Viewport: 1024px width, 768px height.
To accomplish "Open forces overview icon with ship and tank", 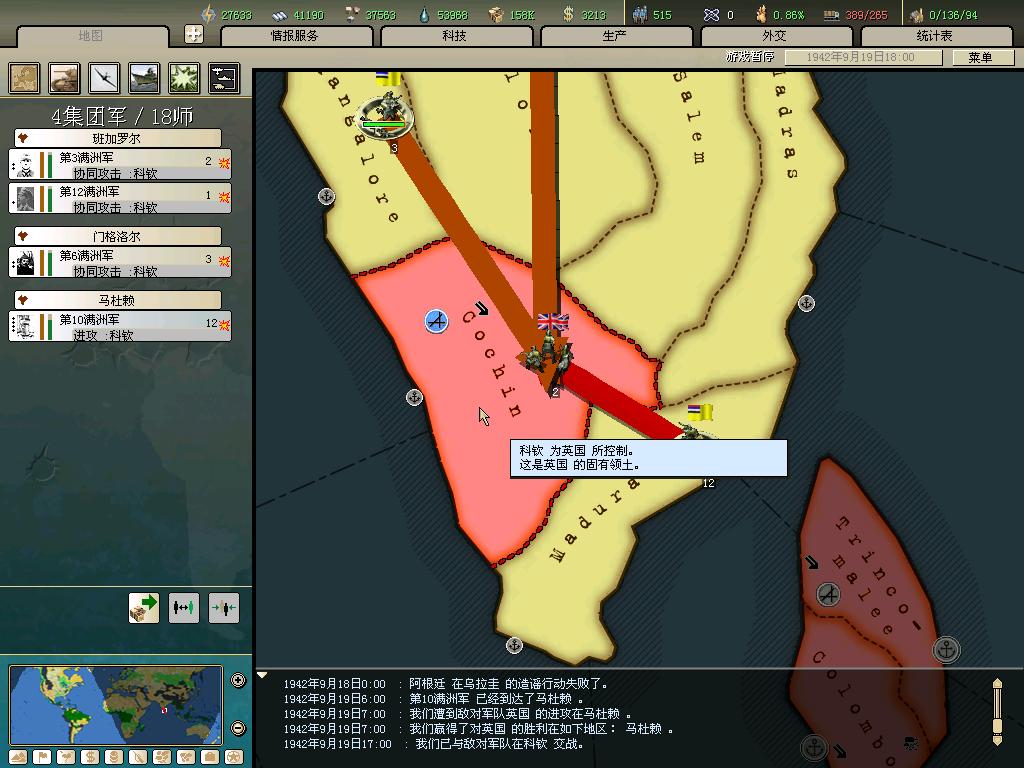I will point(224,78).
